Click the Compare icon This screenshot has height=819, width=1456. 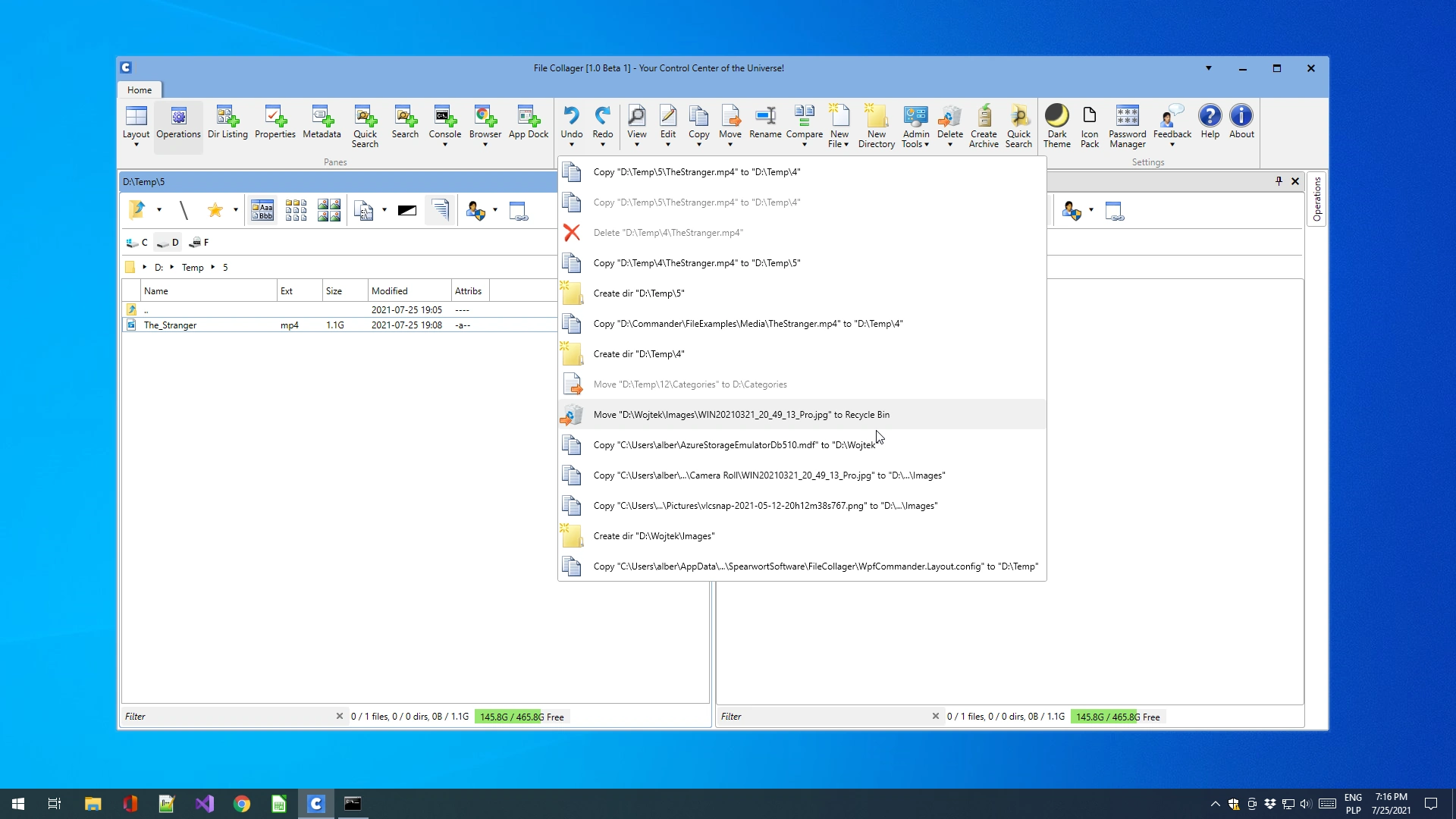click(x=804, y=115)
